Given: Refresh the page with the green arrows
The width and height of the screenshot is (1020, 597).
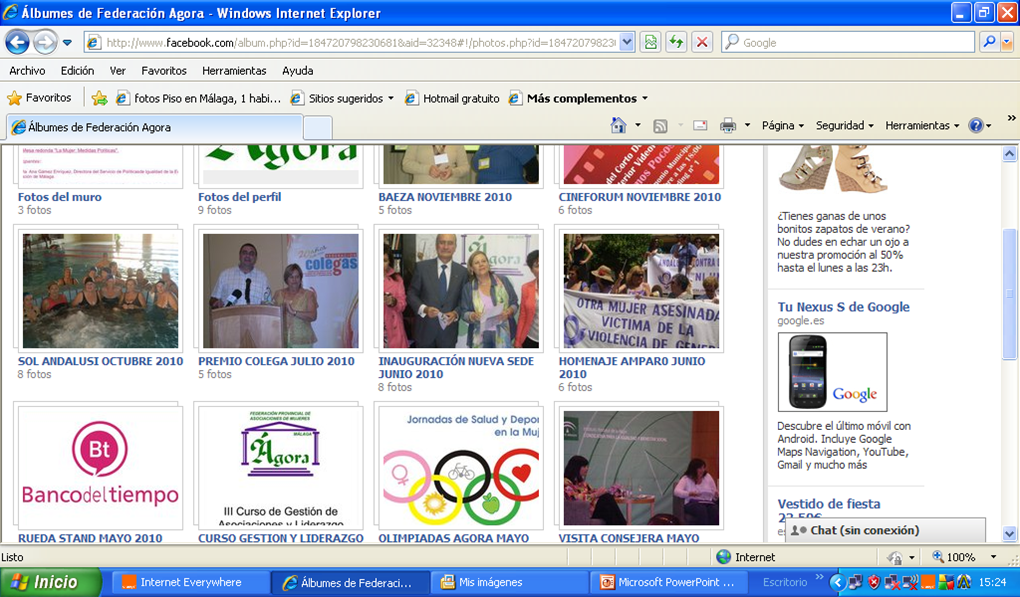Looking at the screenshot, I should coord(676,43).
